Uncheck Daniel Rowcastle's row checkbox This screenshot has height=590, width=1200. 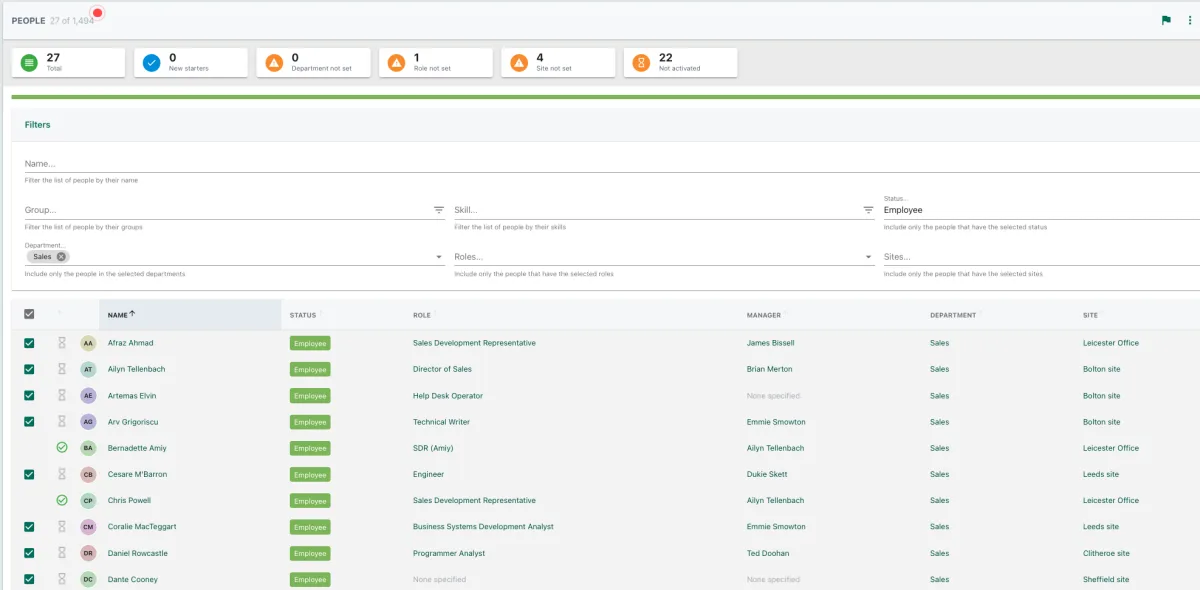tap(29, 553)
